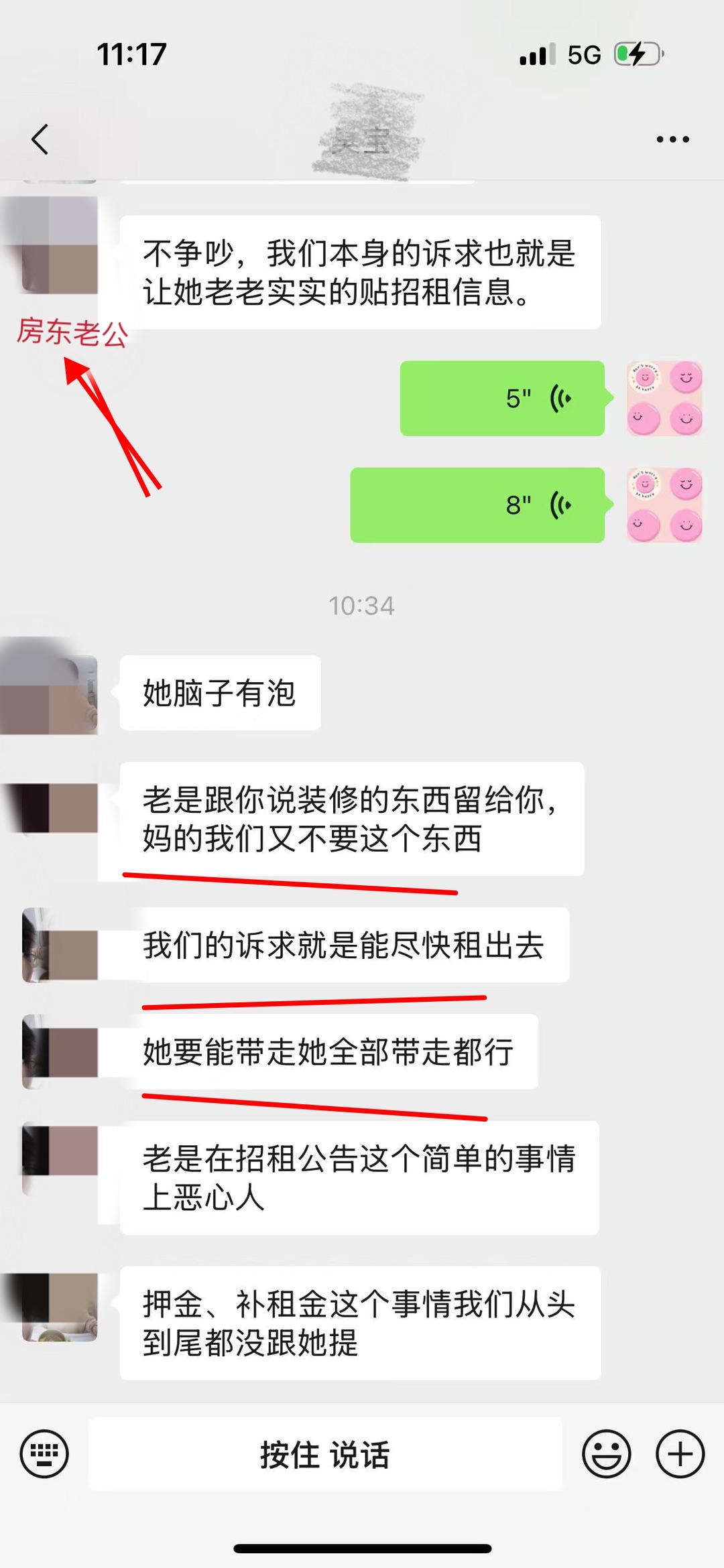Tap avatar beside 她脑子有泡 message
Viewport: 724px width, 1568px height.
coord(49,687)
